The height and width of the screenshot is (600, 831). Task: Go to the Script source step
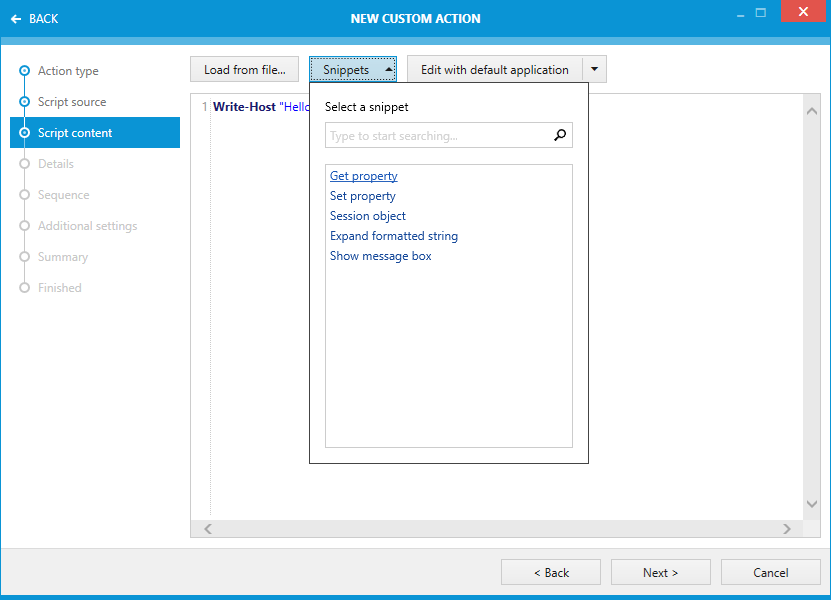[x=72, y=102]
